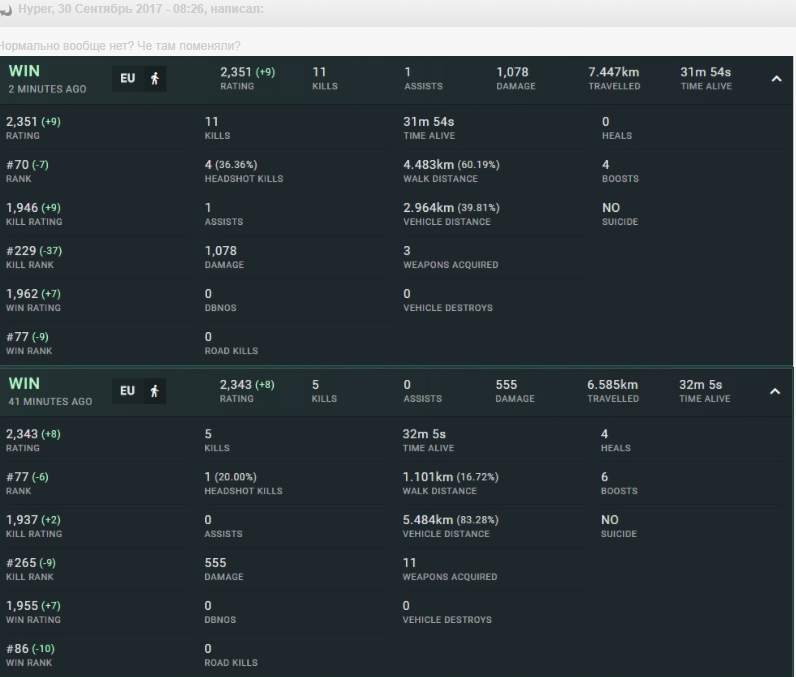Collapse the match from 2 minutes ago
Image resolution: width=796 pixels, height=677 pixels.
(776, 79)
